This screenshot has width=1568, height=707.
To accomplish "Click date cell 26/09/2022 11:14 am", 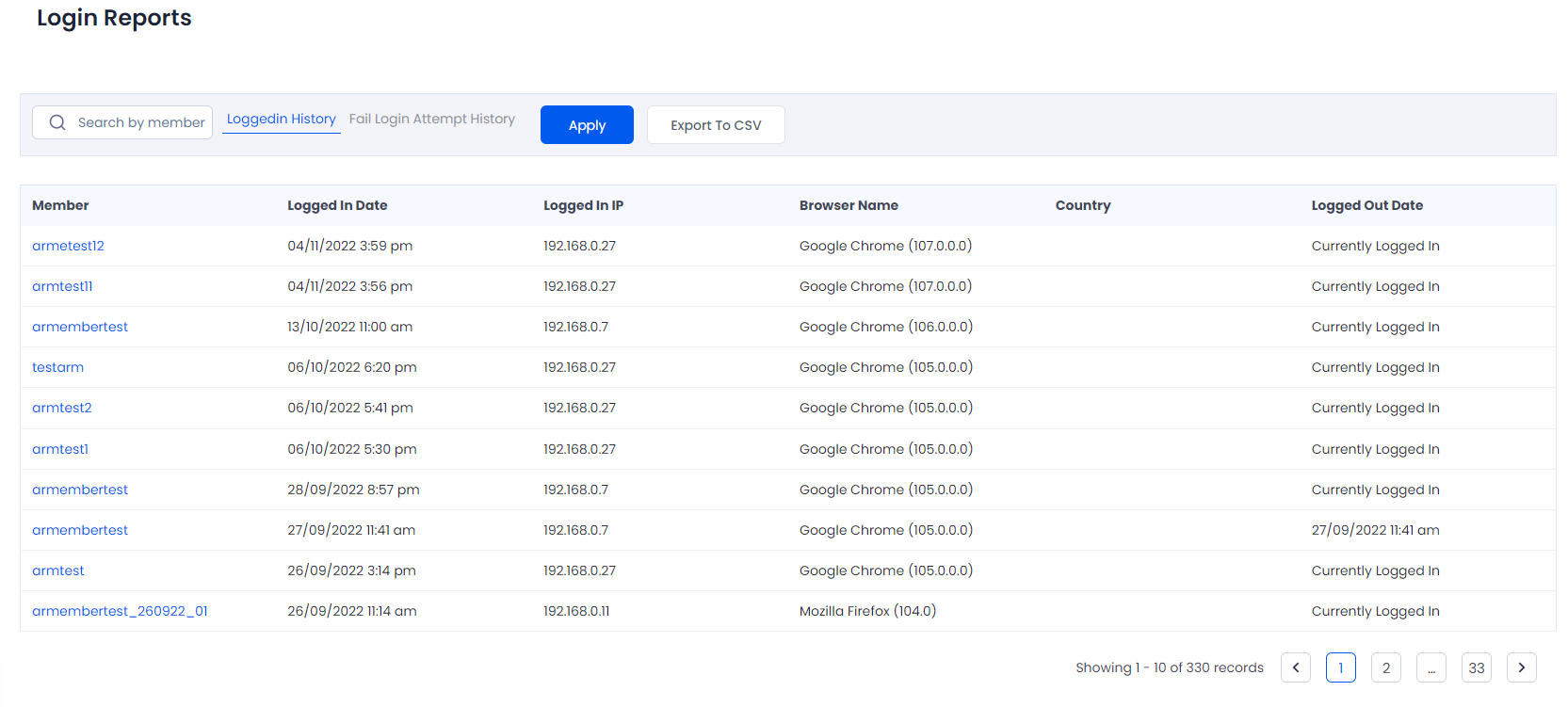I will [352, 611].
